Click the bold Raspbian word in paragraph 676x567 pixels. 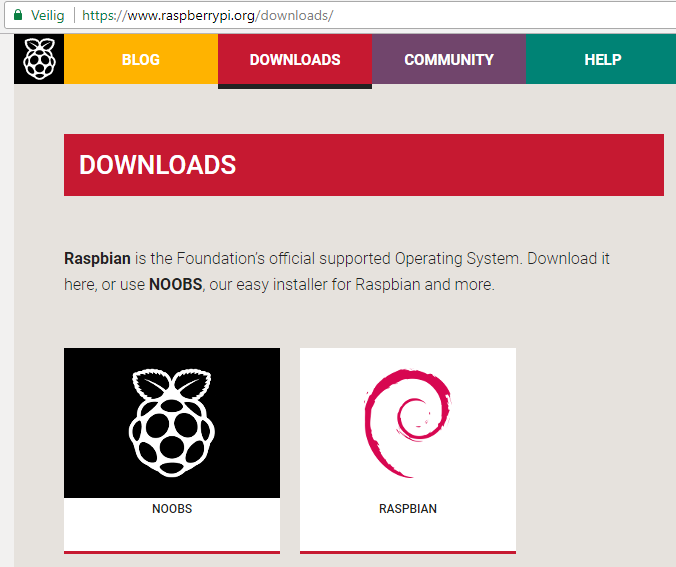tap(97, 259)
